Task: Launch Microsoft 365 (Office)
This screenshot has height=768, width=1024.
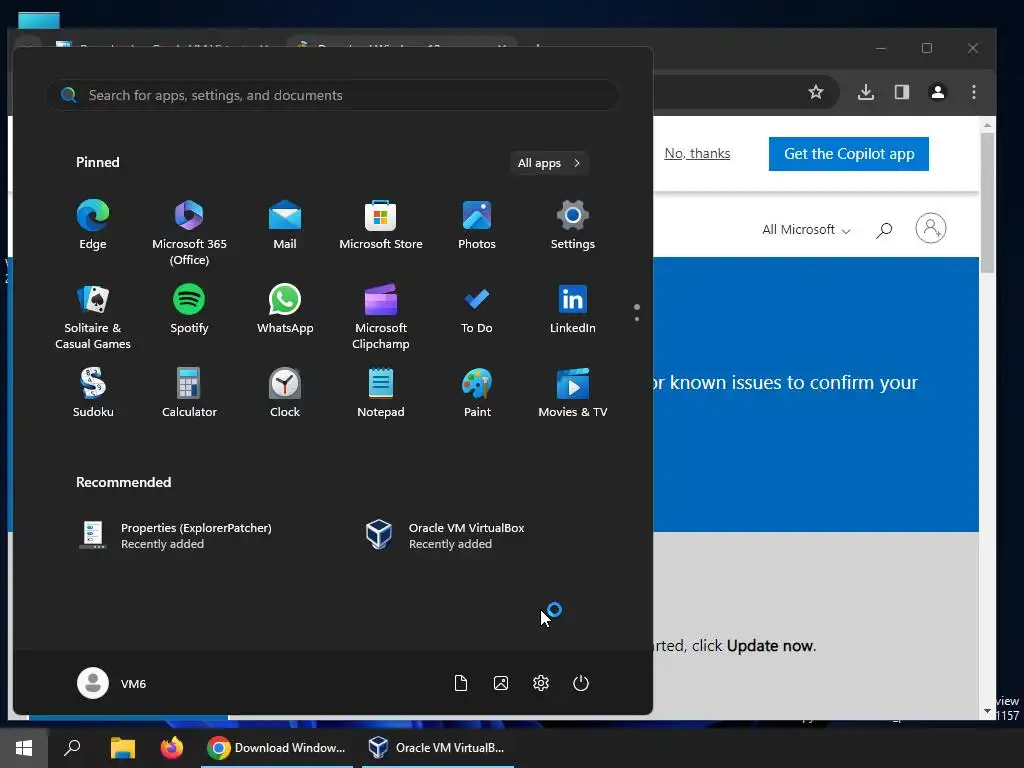Action: pyautogui.click(x=189, y=233)
